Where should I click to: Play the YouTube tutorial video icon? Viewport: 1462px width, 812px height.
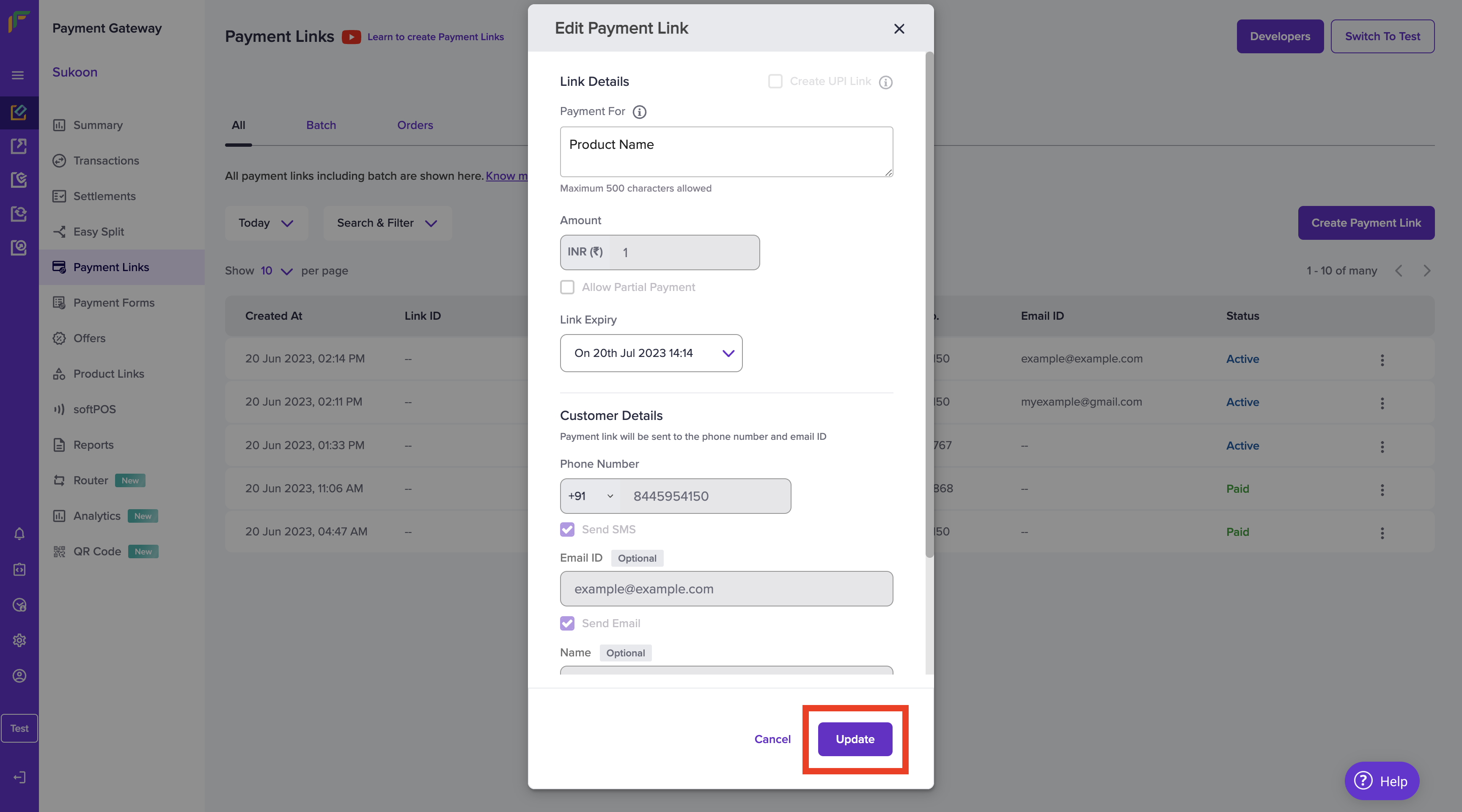pos(351,37)
